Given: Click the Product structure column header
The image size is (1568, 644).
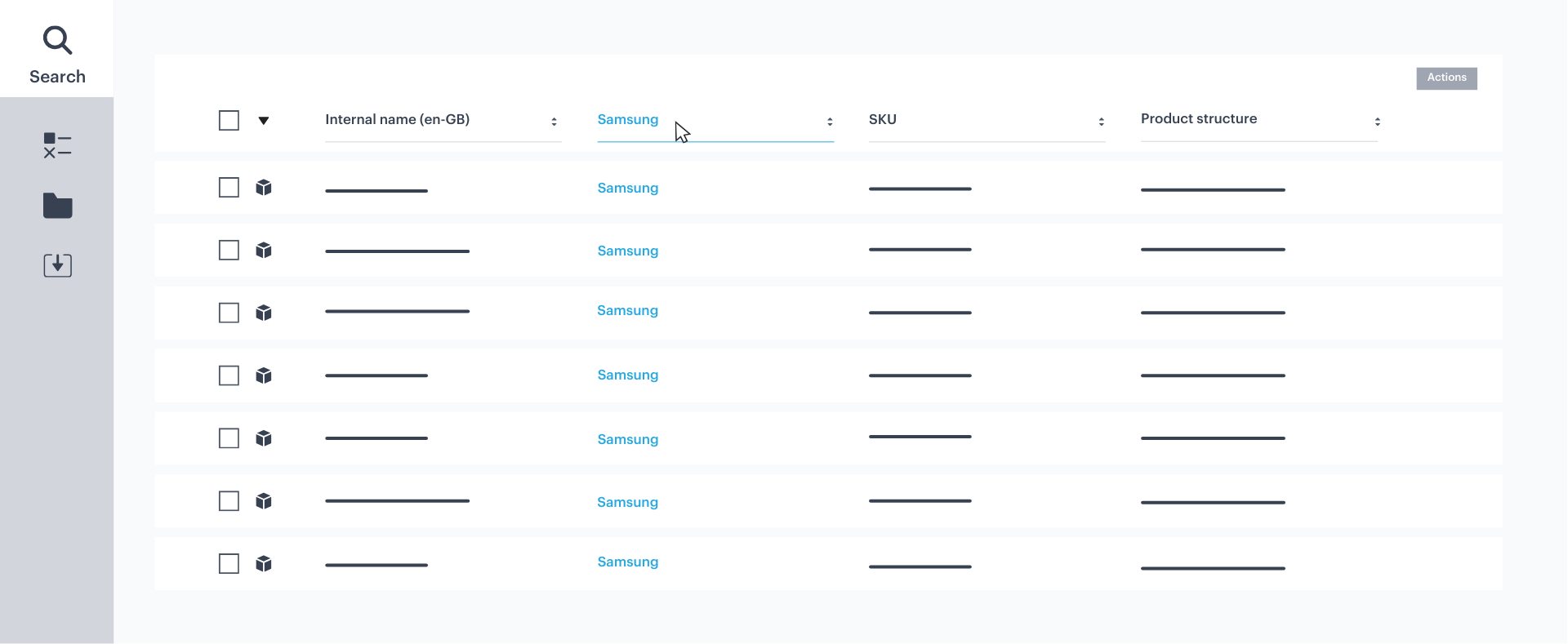Looking at the screenshot, I should click(1199, 118).
